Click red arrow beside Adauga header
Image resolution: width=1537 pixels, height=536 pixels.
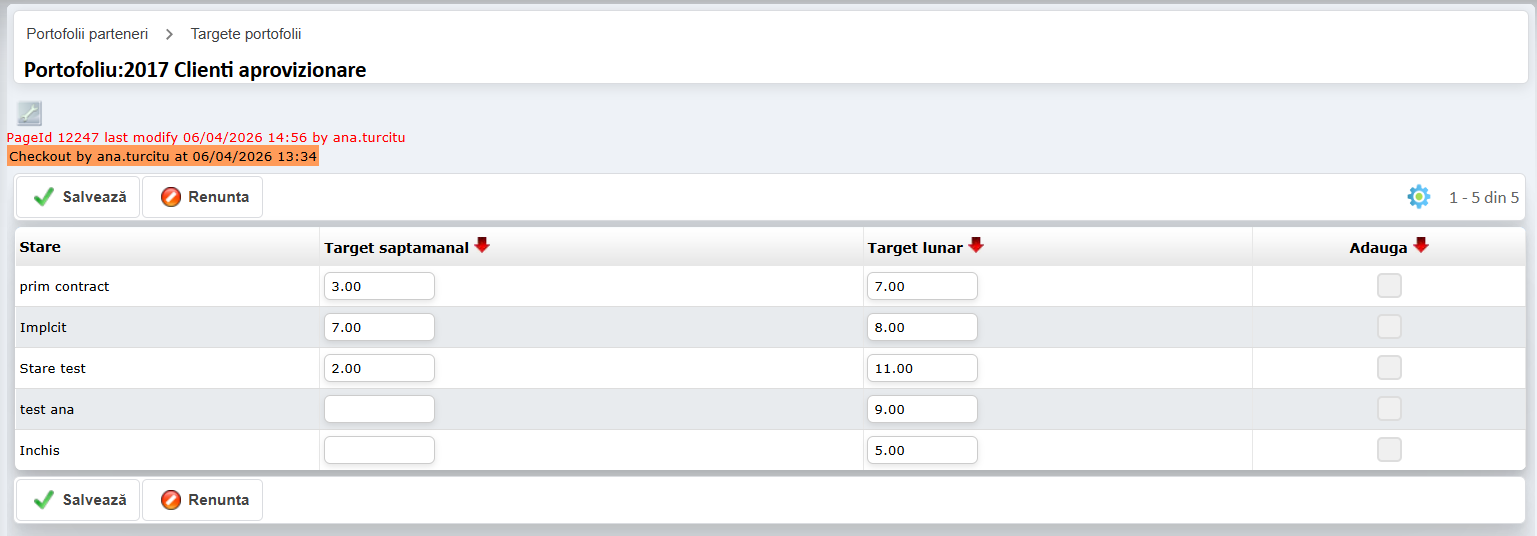(1420, 245)
